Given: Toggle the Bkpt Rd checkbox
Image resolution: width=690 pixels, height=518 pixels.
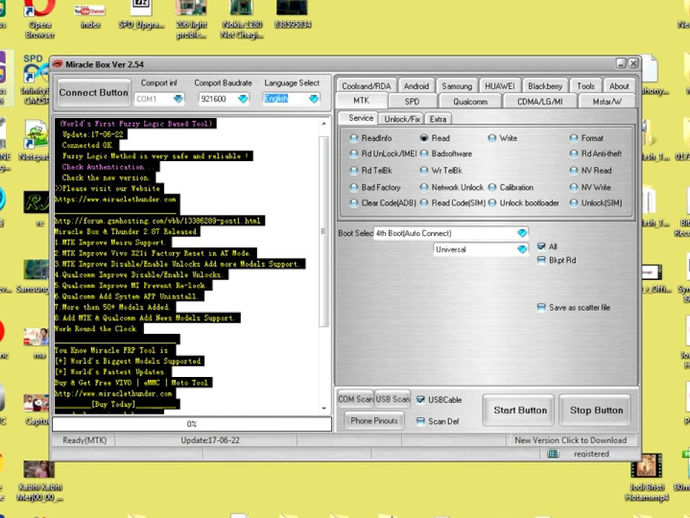Looking at the screenshot, I should tap(541, 260).
